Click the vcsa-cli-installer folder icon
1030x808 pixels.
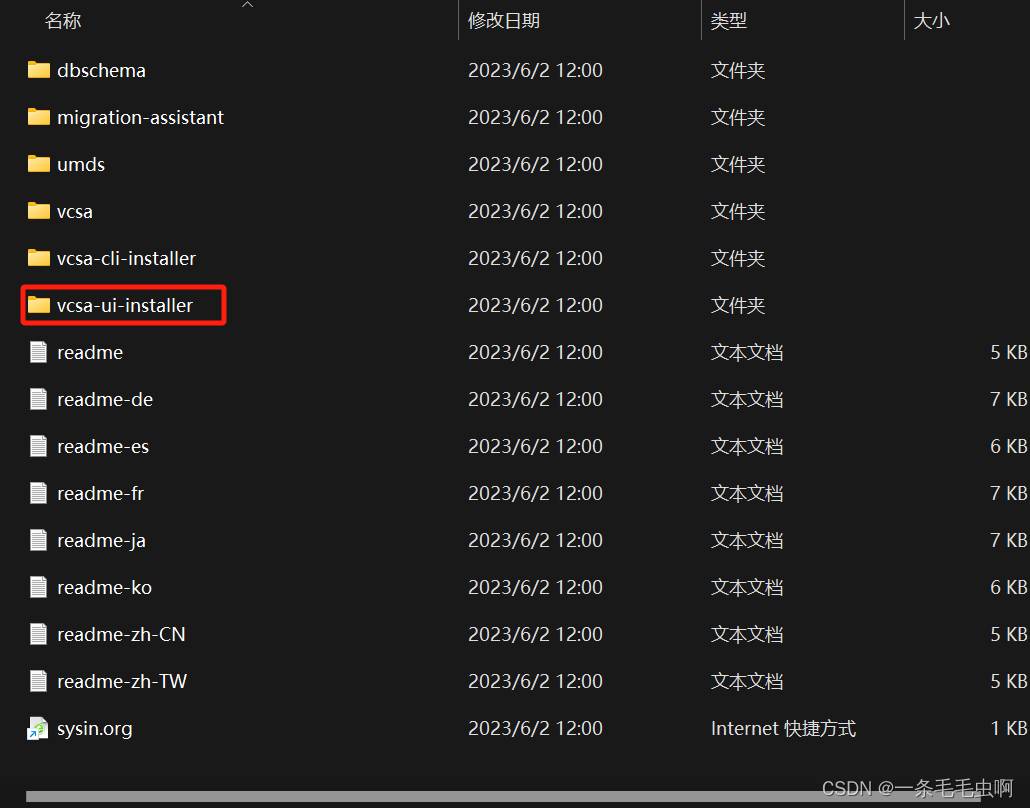click(x=39, y=258)
